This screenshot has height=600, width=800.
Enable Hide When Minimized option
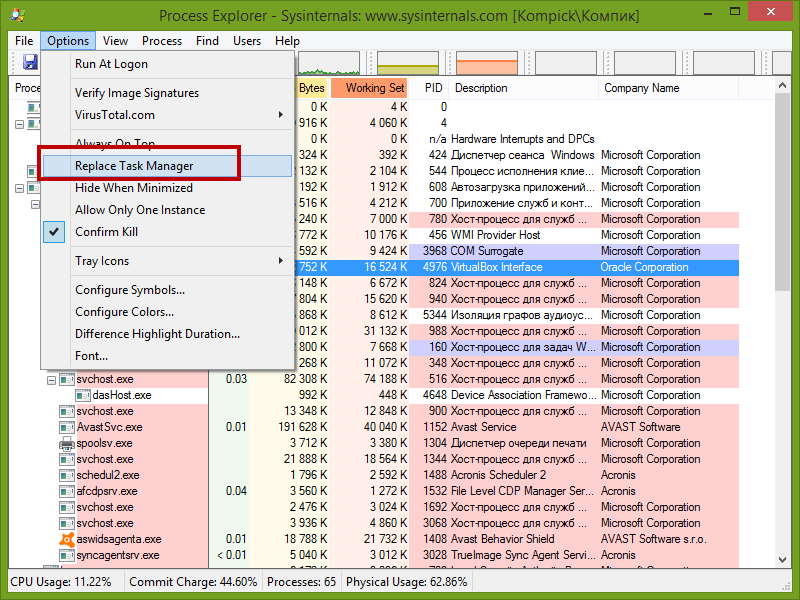[x=167, y=188]
